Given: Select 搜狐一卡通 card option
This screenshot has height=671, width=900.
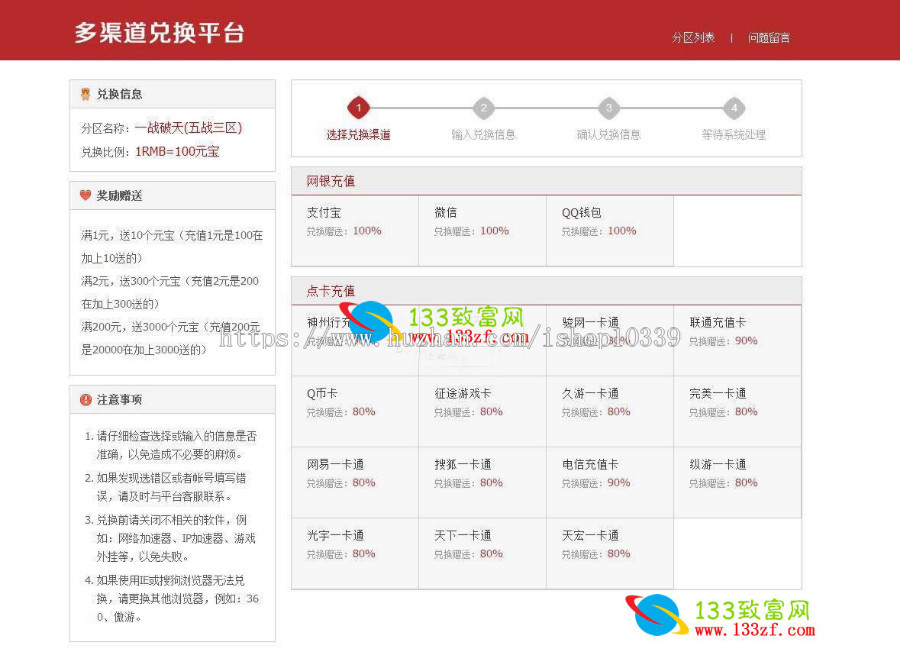Looking at the screenshot, I should pos(482,483).
